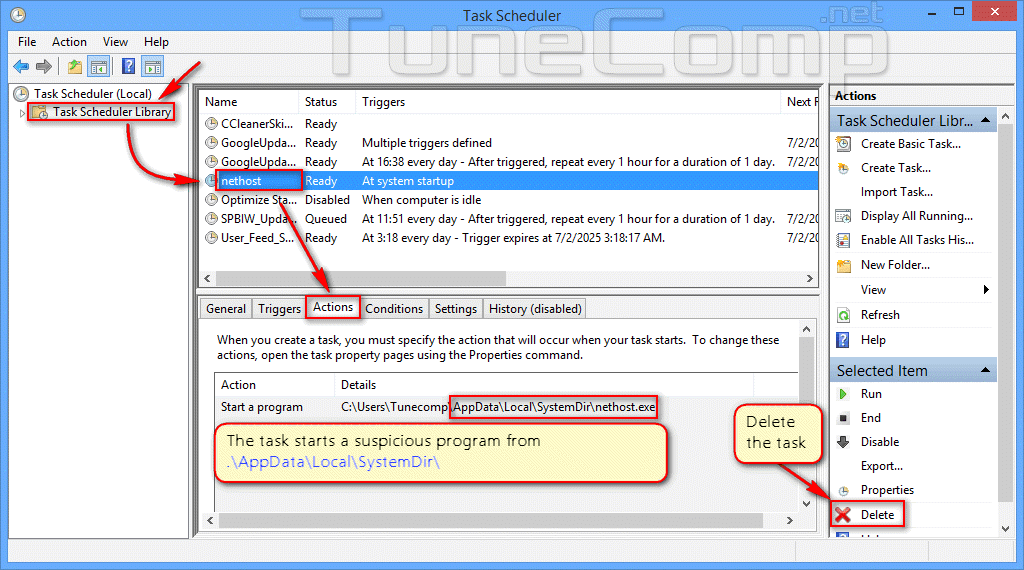
Task: Switch to the General tab
Action: (226, 309)
